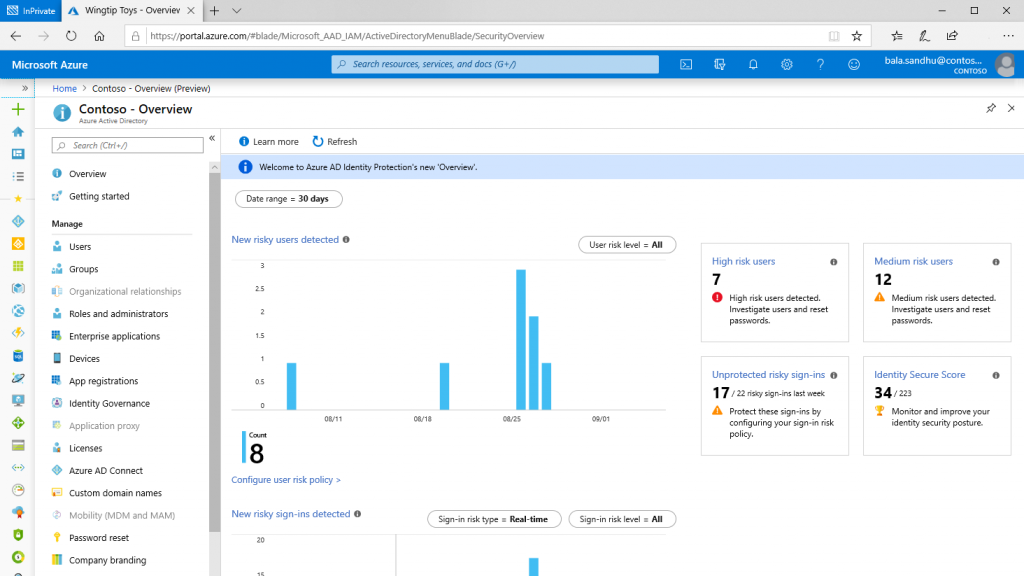The height and width of the screenshot is (576, 1024).
Task: Open the Password reset blade
Action: coord(99,537)
